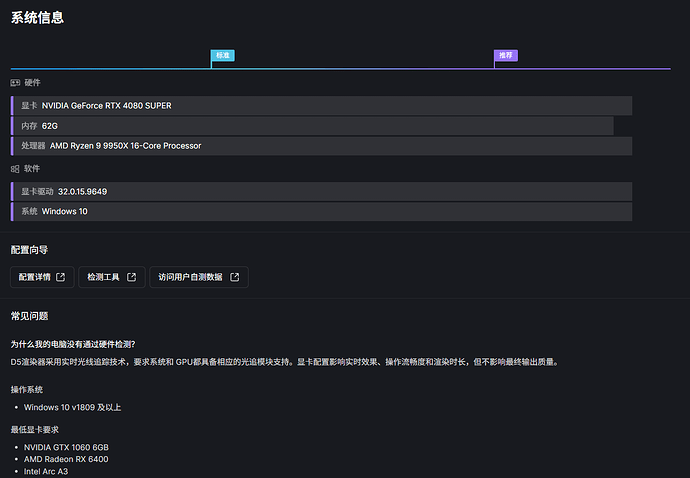The width and height of the screenshot is (690, 478).
Task: Click the 推荐 marker flag
Action: coord(506,55)
